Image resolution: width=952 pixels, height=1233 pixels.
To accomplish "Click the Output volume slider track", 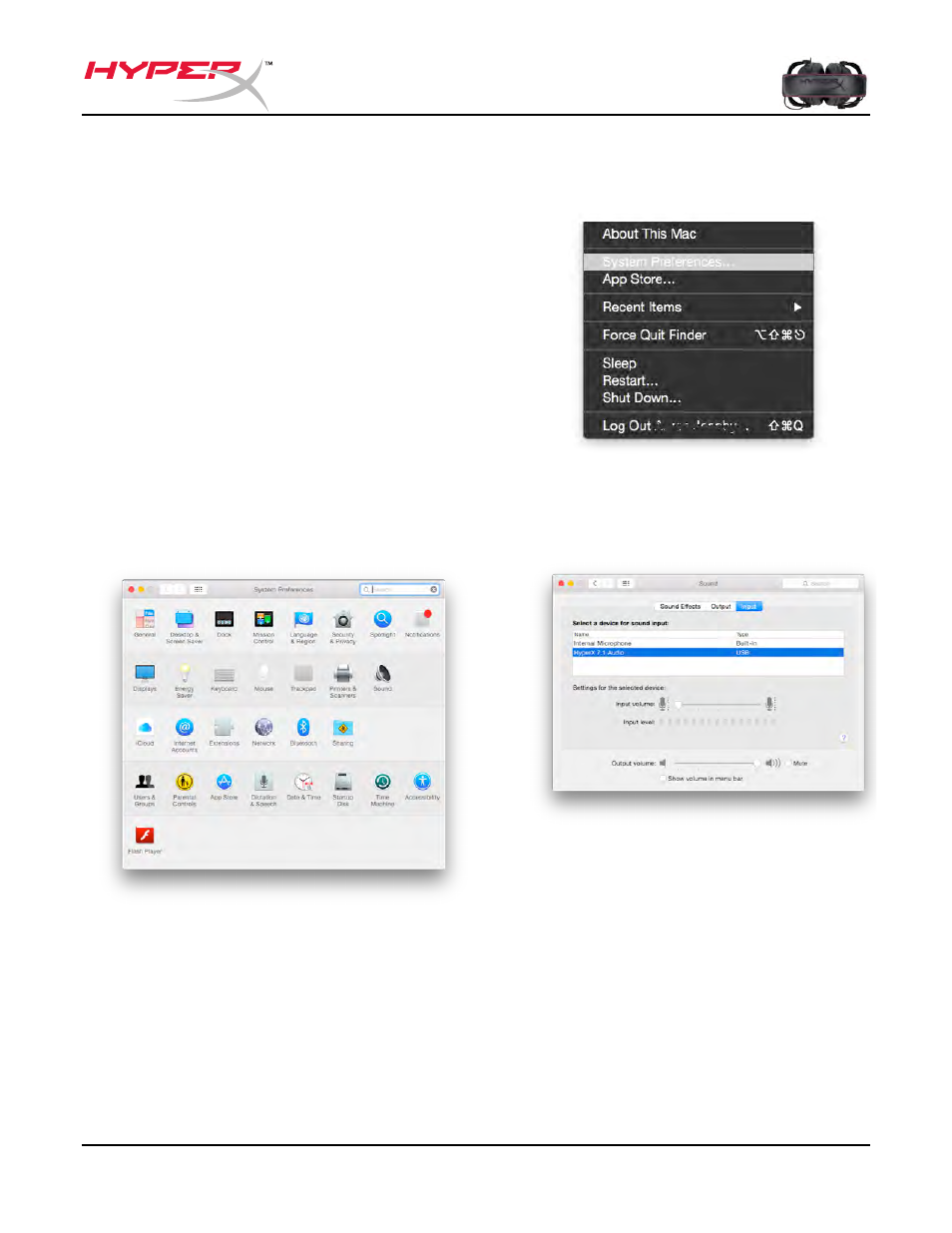I will [x=715, y=763].
